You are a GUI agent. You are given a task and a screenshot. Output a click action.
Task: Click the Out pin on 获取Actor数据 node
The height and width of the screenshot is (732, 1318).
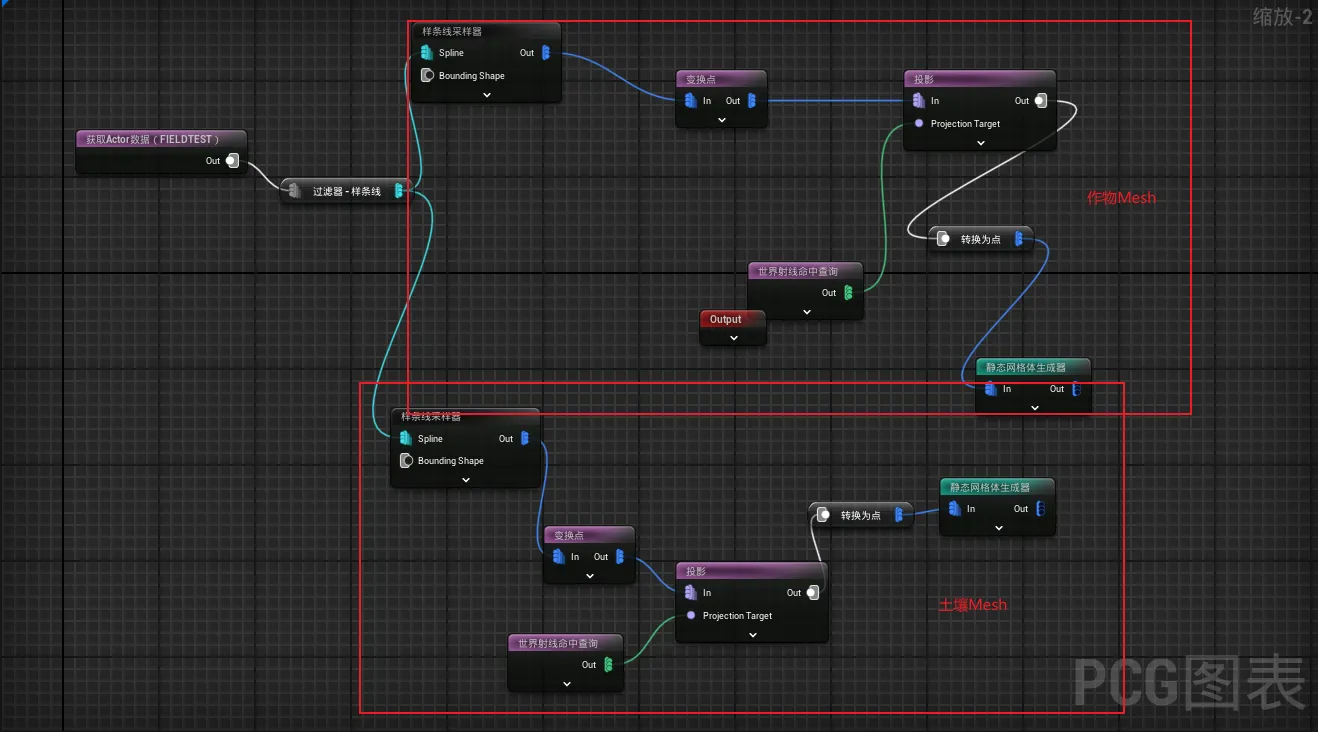pyautogui.click(x=232, y=161)
